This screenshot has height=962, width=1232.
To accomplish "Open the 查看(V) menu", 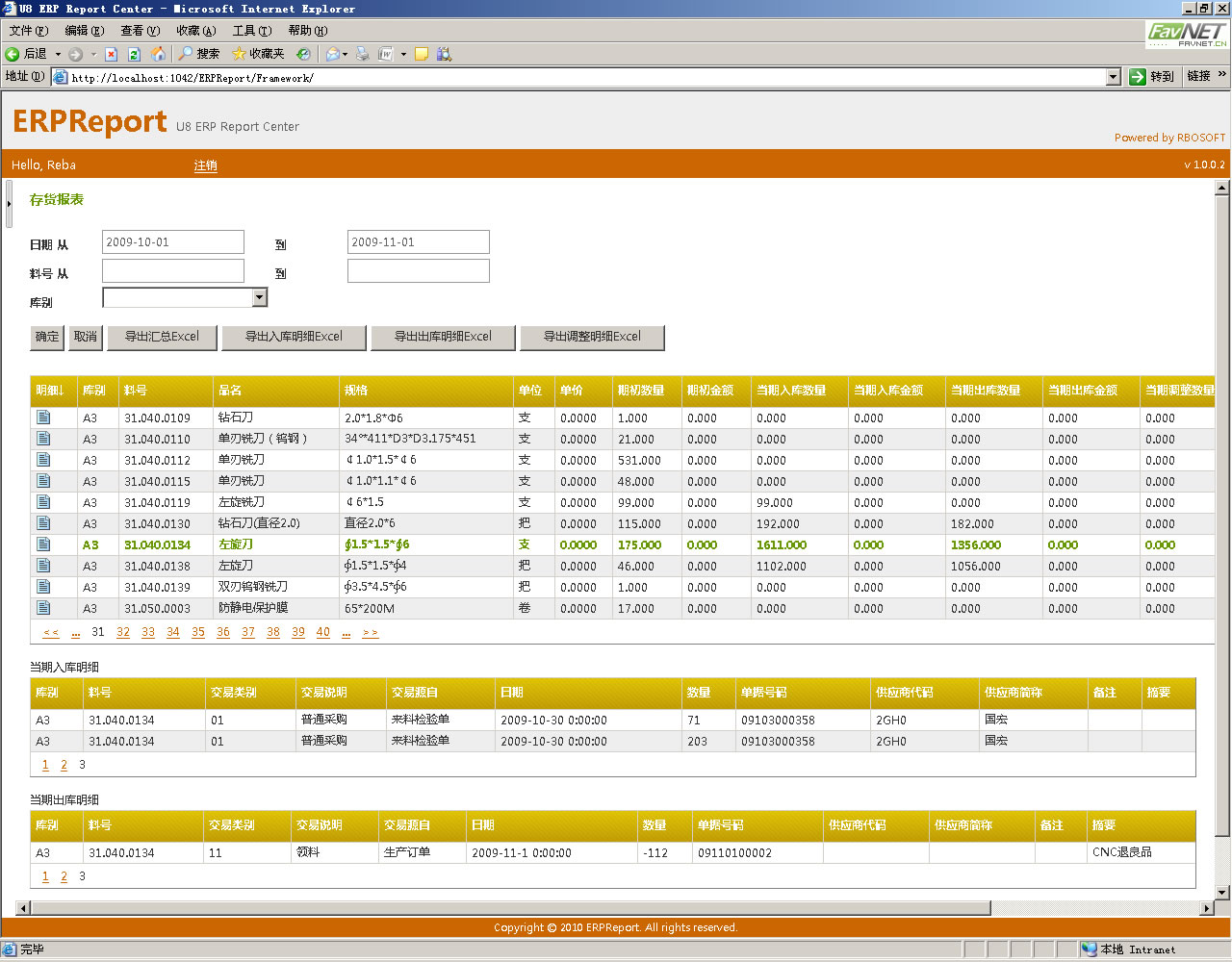I will [140, 31].
